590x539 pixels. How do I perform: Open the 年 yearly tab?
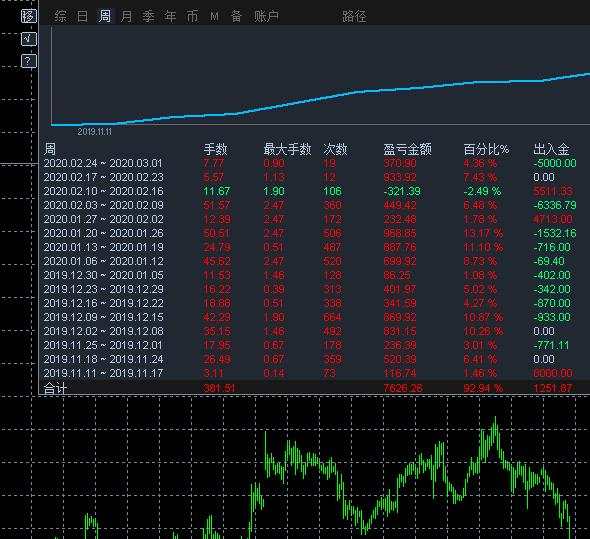click(170, 16)
